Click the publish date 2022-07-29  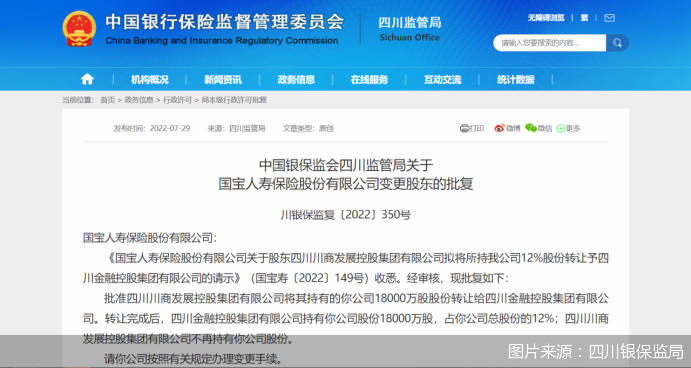tap(170, 128)
